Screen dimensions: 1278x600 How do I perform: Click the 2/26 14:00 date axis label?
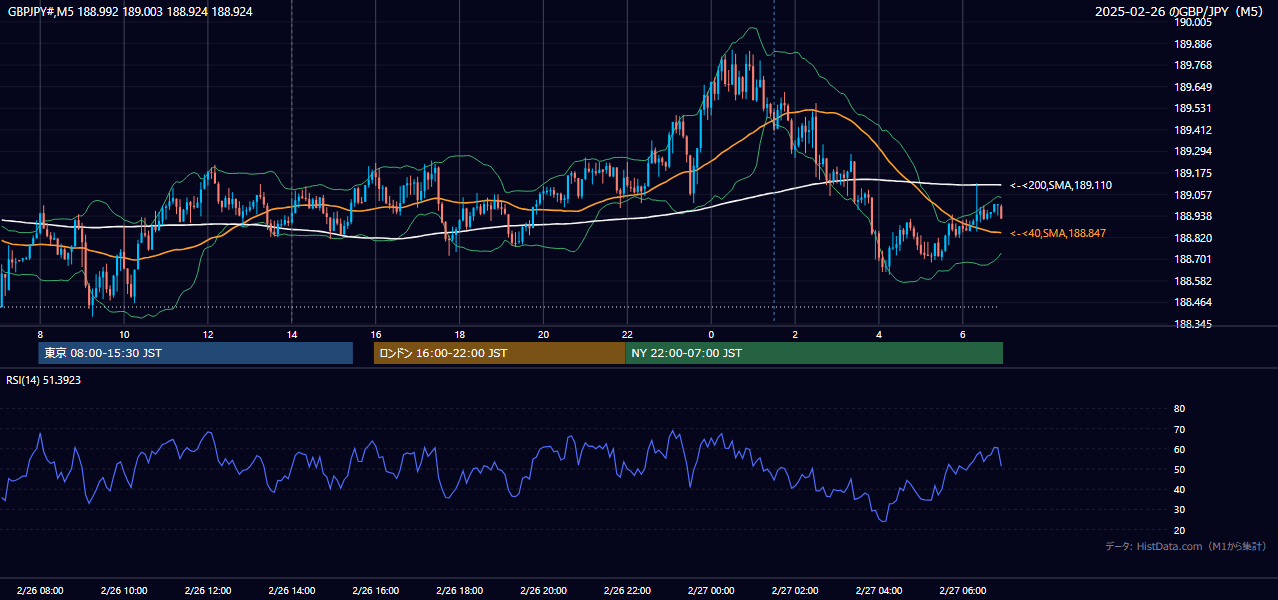[292, 591]
